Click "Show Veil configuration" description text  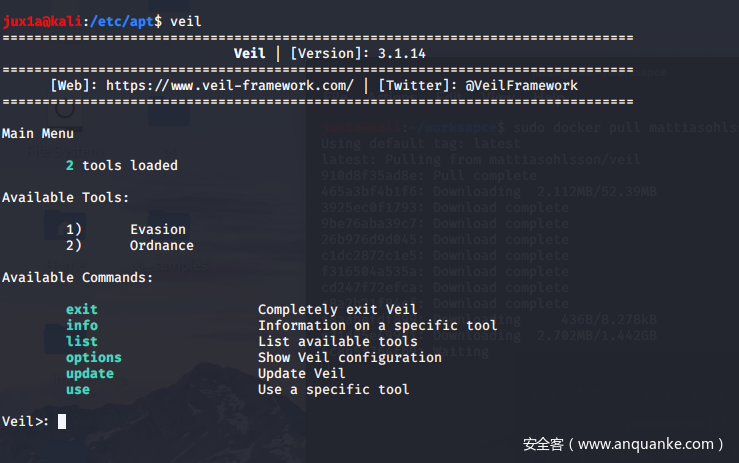[350, 357]
